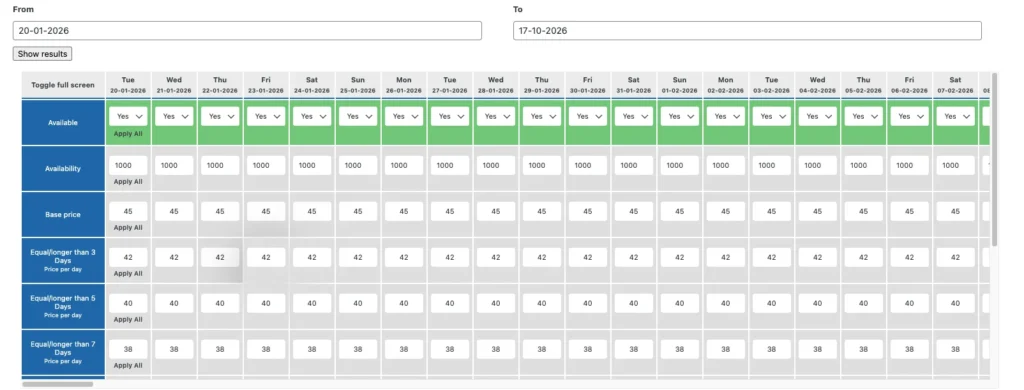Open the Available dropdown for Thu 05-02-2026
Viewport: 1024px width, 390px height.
(x=863, y=116)
